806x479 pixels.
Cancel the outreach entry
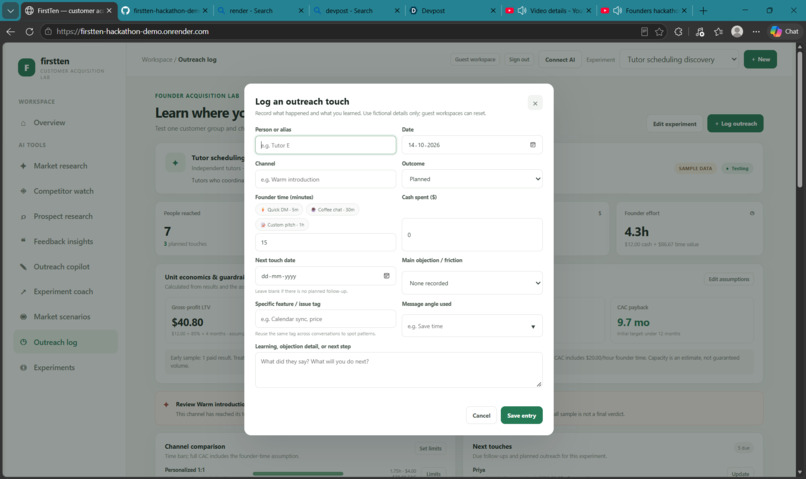coord(481,415)
